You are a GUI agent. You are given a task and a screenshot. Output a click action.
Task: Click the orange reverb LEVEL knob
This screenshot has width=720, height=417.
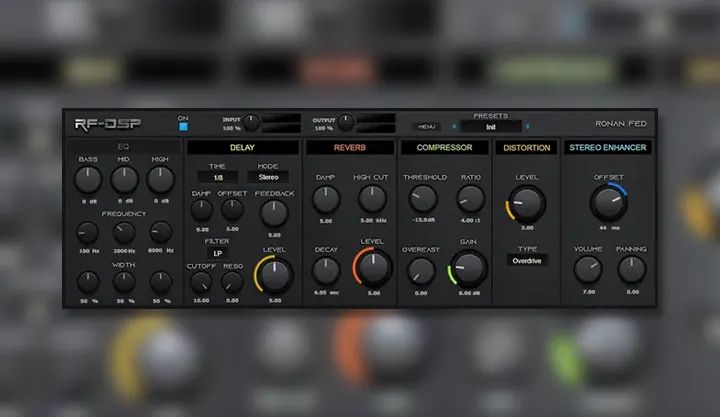coord(373,267)
